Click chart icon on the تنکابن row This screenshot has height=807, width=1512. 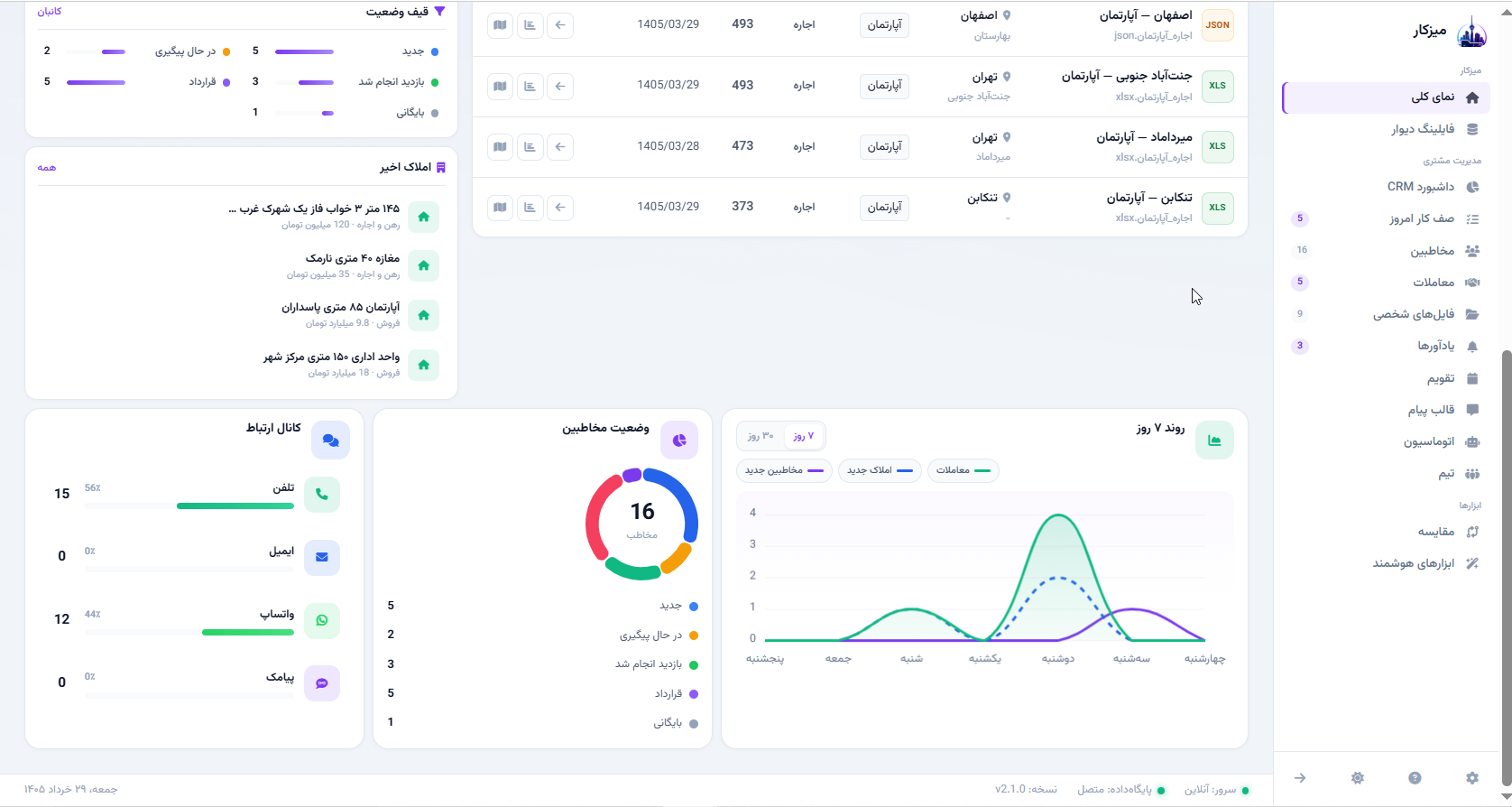pos(530,207)
